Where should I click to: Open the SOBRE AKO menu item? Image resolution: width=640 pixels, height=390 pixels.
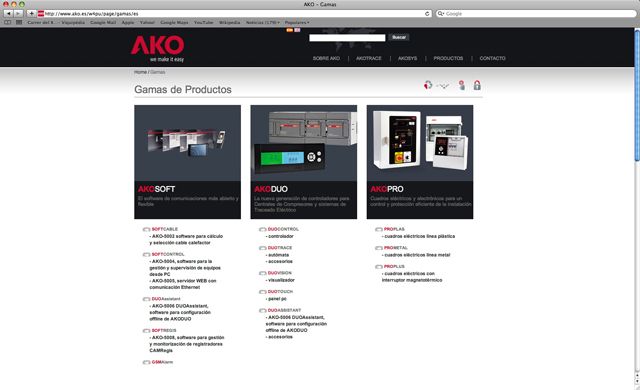point(326,58)
